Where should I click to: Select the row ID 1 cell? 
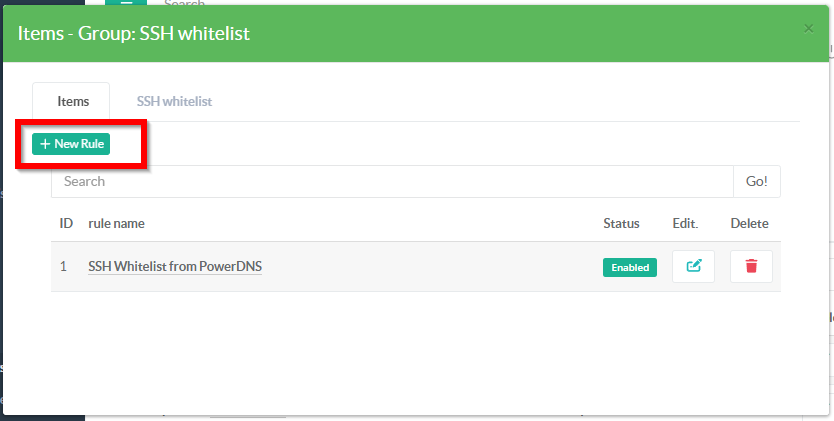click(64, 267)
